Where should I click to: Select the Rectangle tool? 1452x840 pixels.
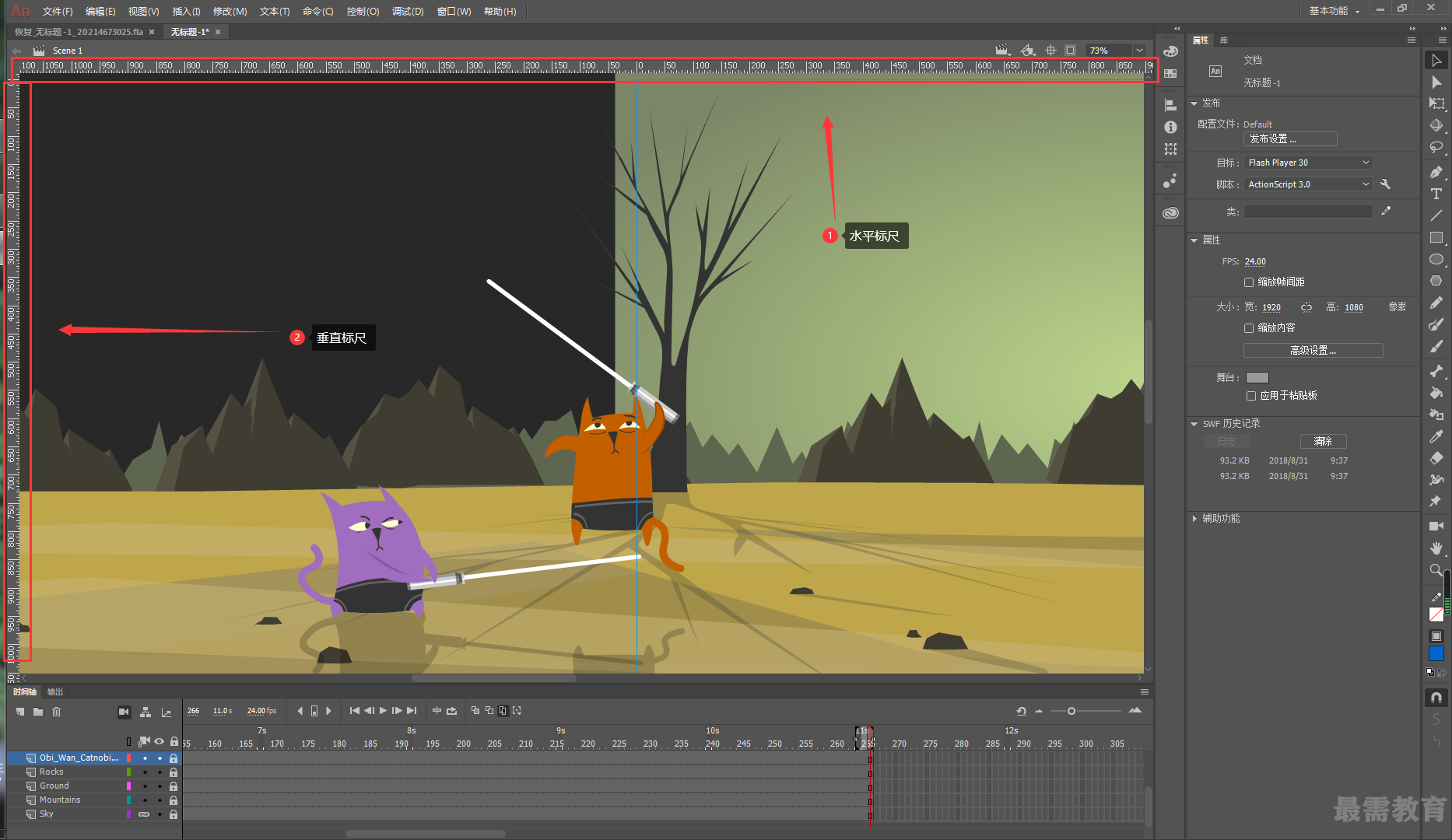coord(1436,237)
